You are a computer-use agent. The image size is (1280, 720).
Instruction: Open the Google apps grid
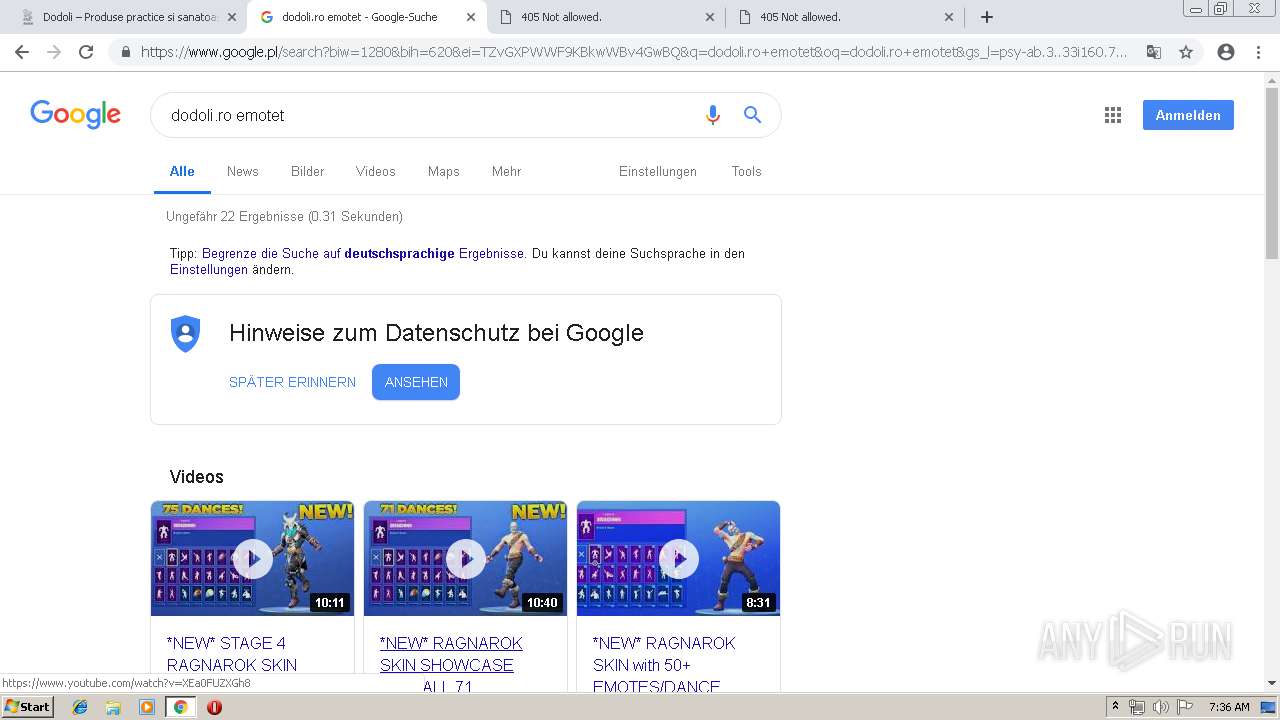tap(1113, 115)
